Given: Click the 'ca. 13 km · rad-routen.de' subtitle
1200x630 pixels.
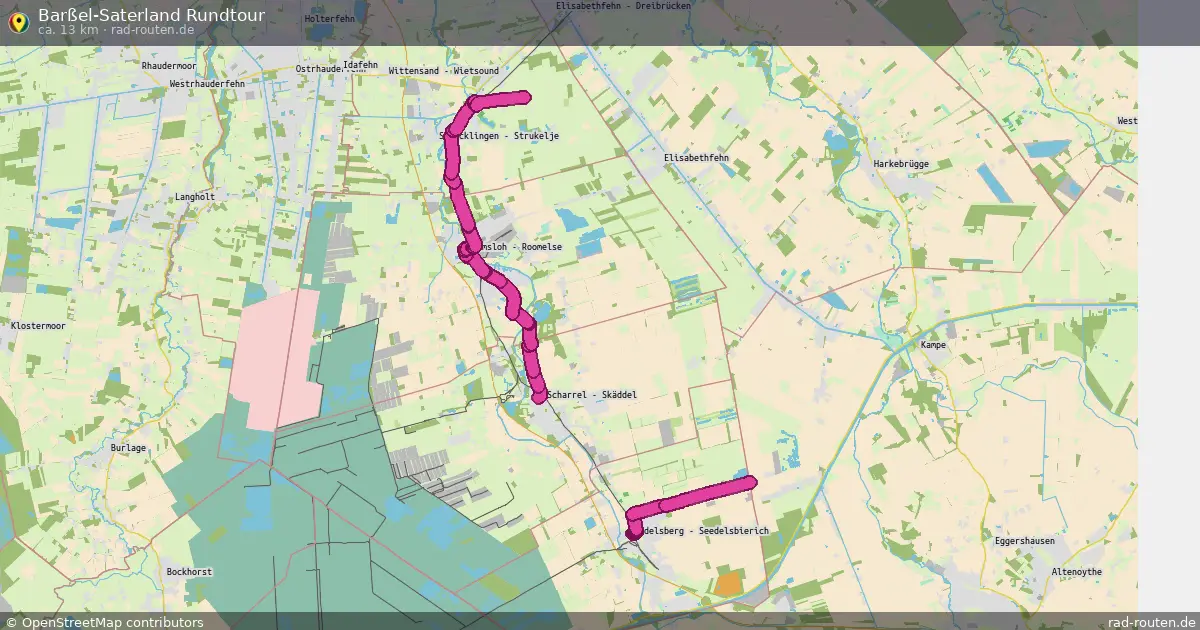Looking at the screenshot, I should pyautogui.click(x=116, y=31).
